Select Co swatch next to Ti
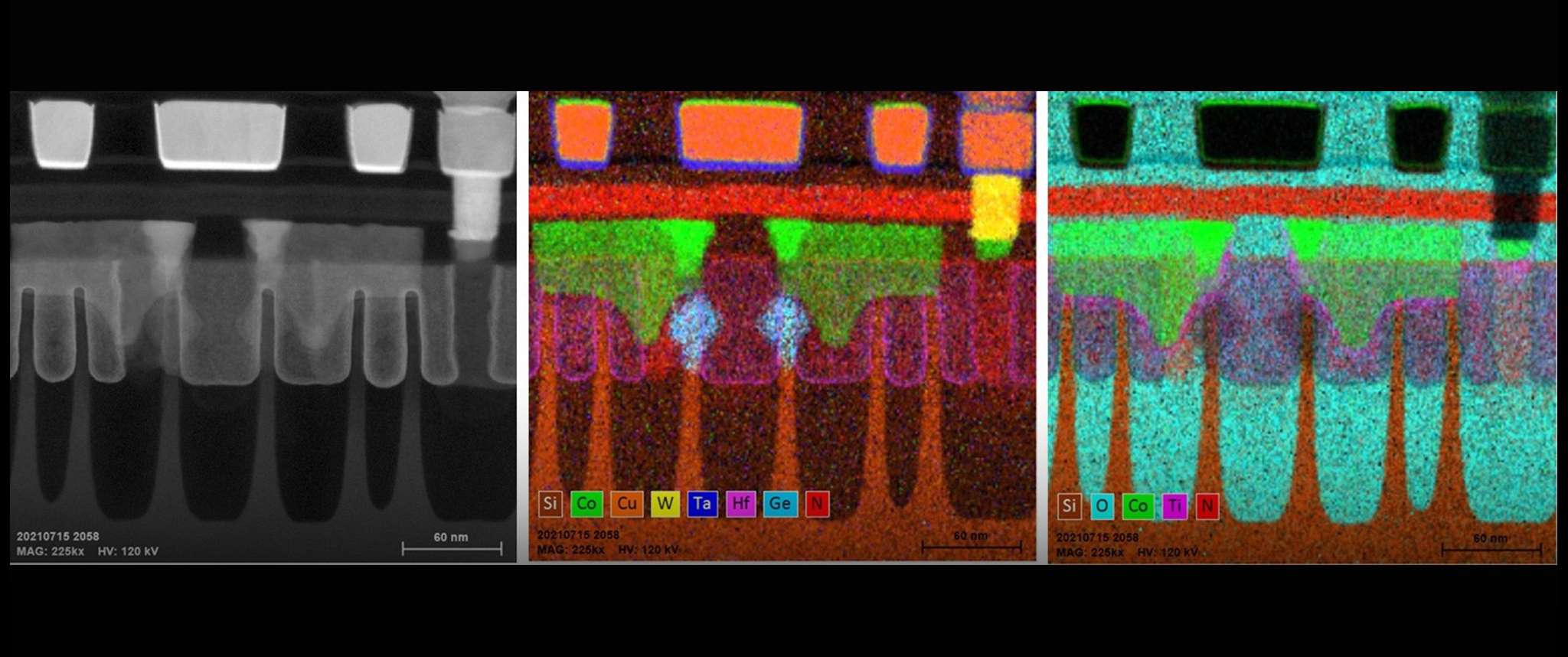This screenshot has width=1568, height=657. (1138, 506)
